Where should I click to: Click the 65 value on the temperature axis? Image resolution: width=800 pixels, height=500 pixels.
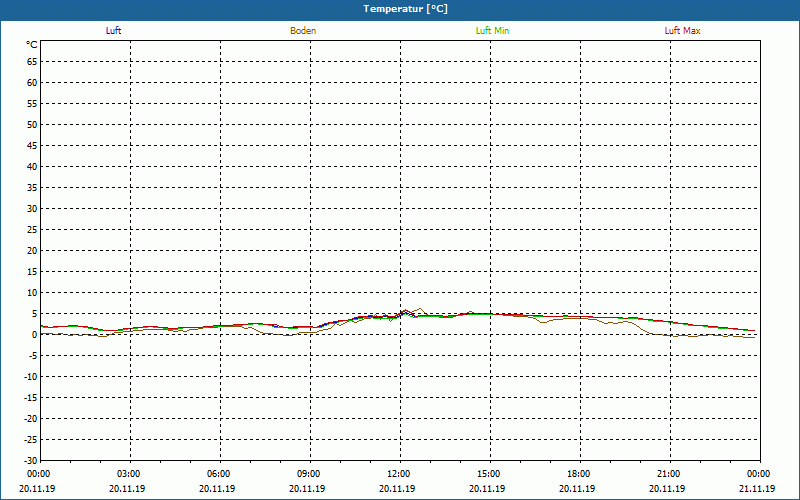pyautogui.click(x=32, y=62)
